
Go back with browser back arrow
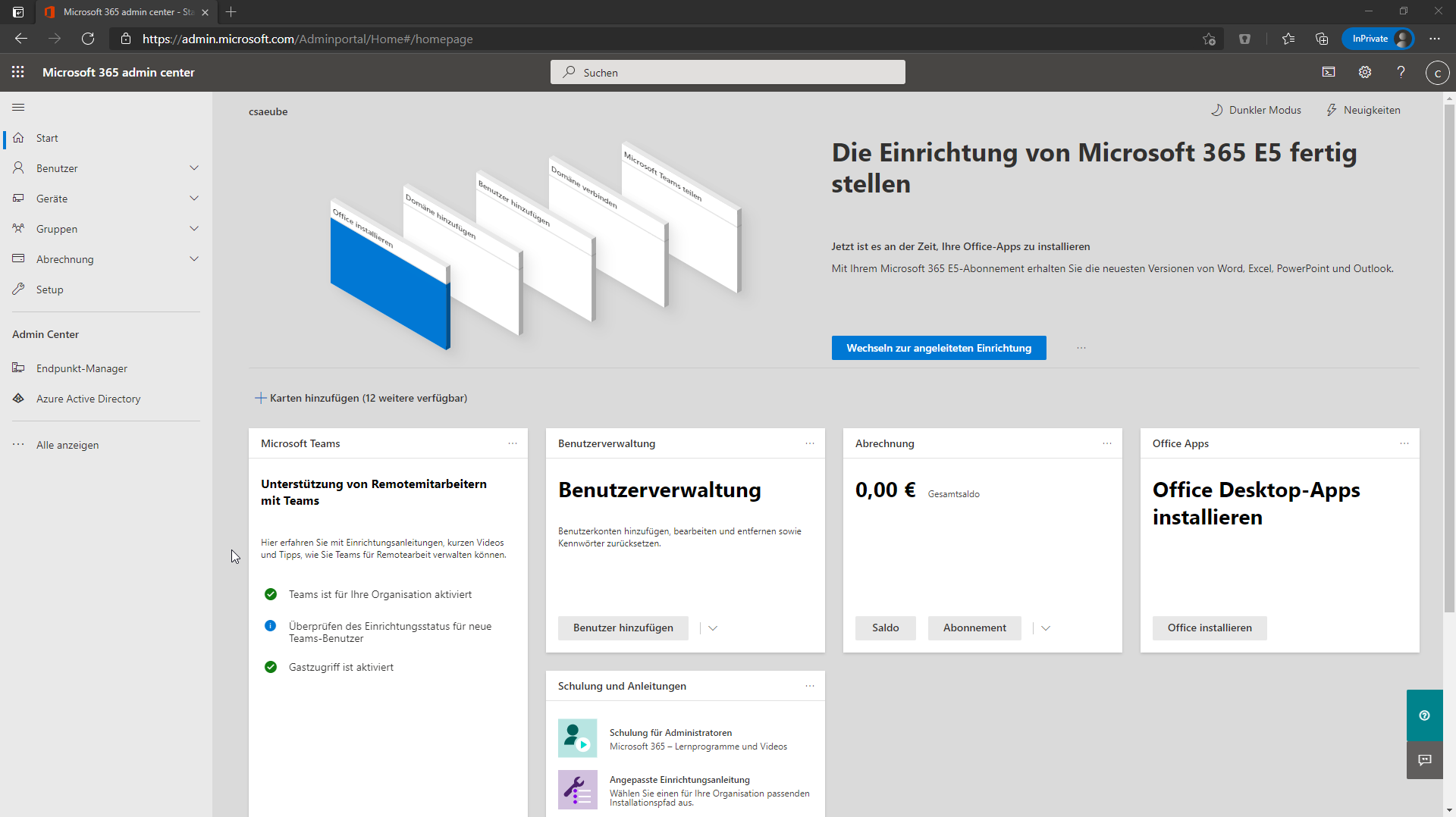point(21,39)
